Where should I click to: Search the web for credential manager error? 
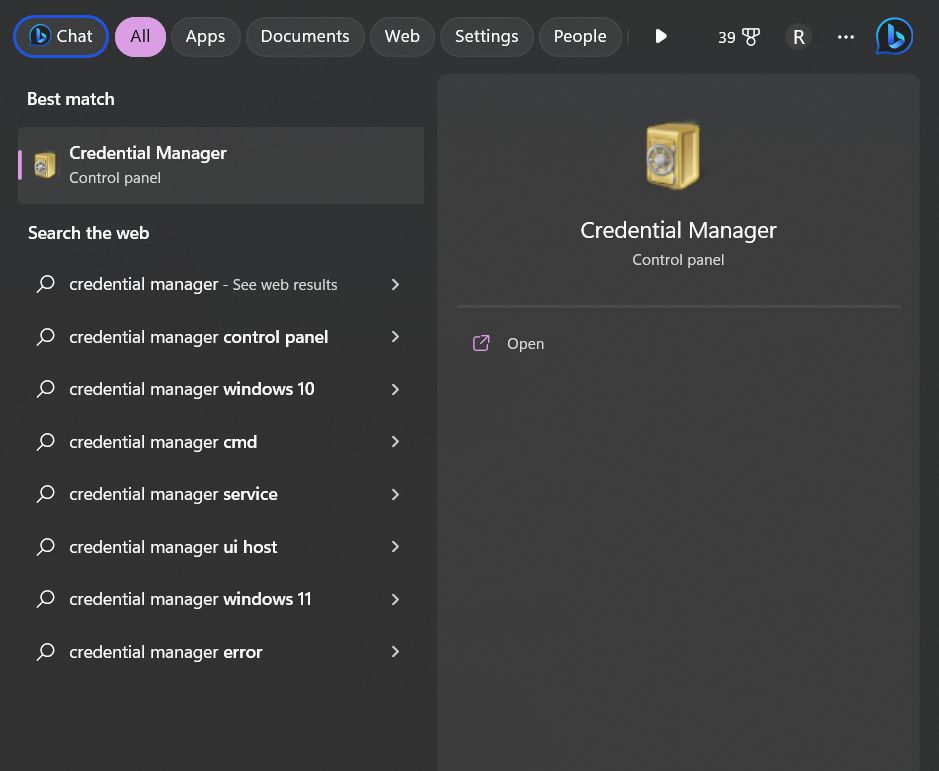click(x=165, y=652)
